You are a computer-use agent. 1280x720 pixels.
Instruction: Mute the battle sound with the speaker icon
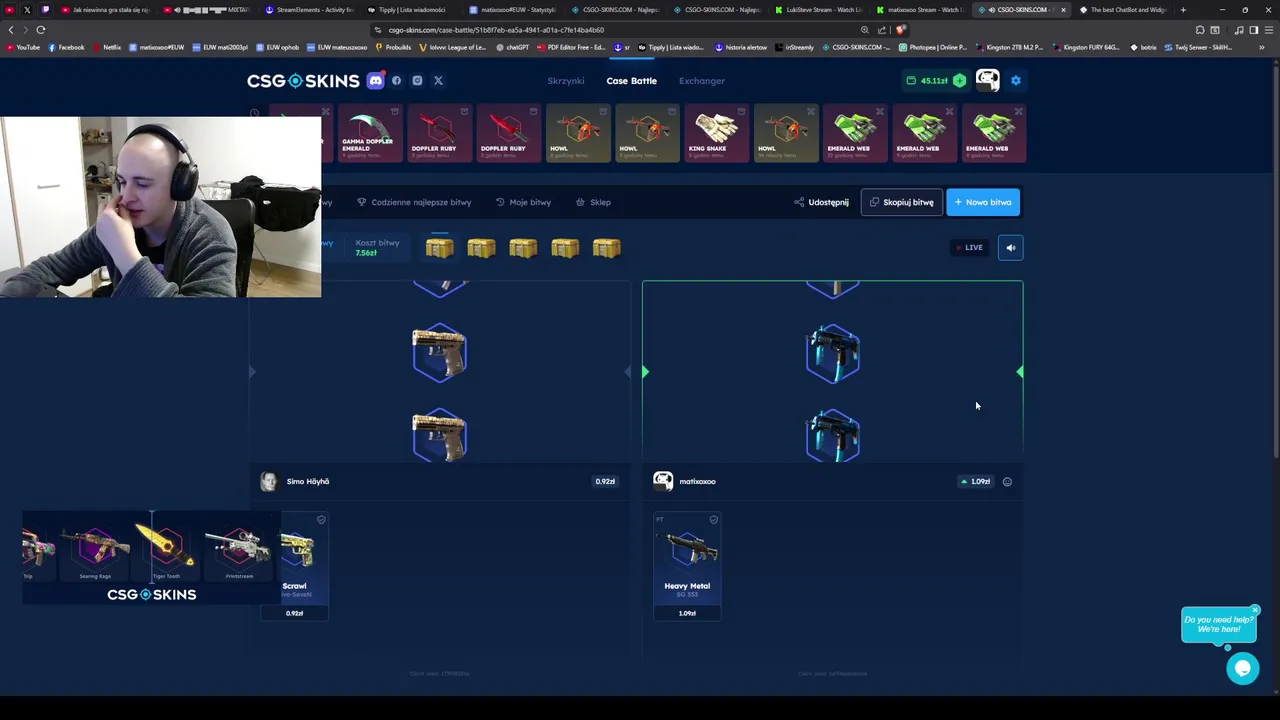(x=1010, y=248)
